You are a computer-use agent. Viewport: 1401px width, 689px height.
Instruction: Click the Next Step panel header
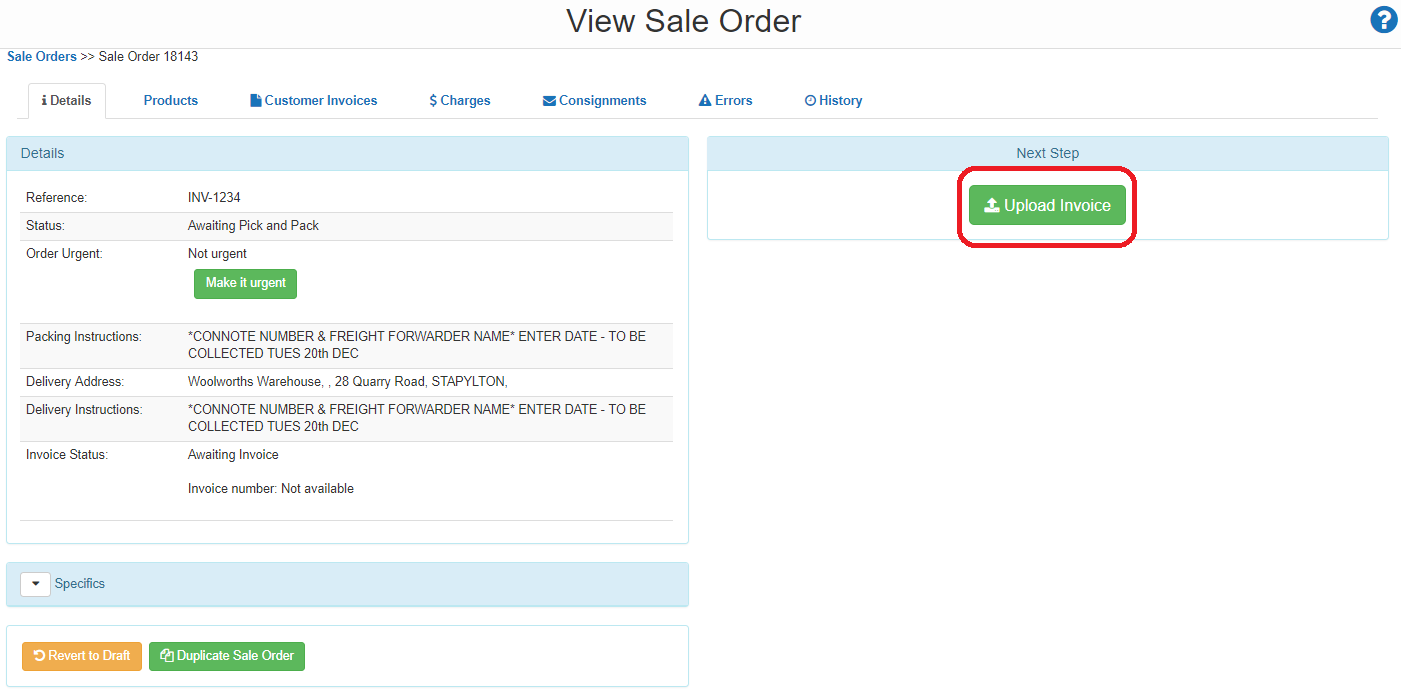tap(1048, 153)
